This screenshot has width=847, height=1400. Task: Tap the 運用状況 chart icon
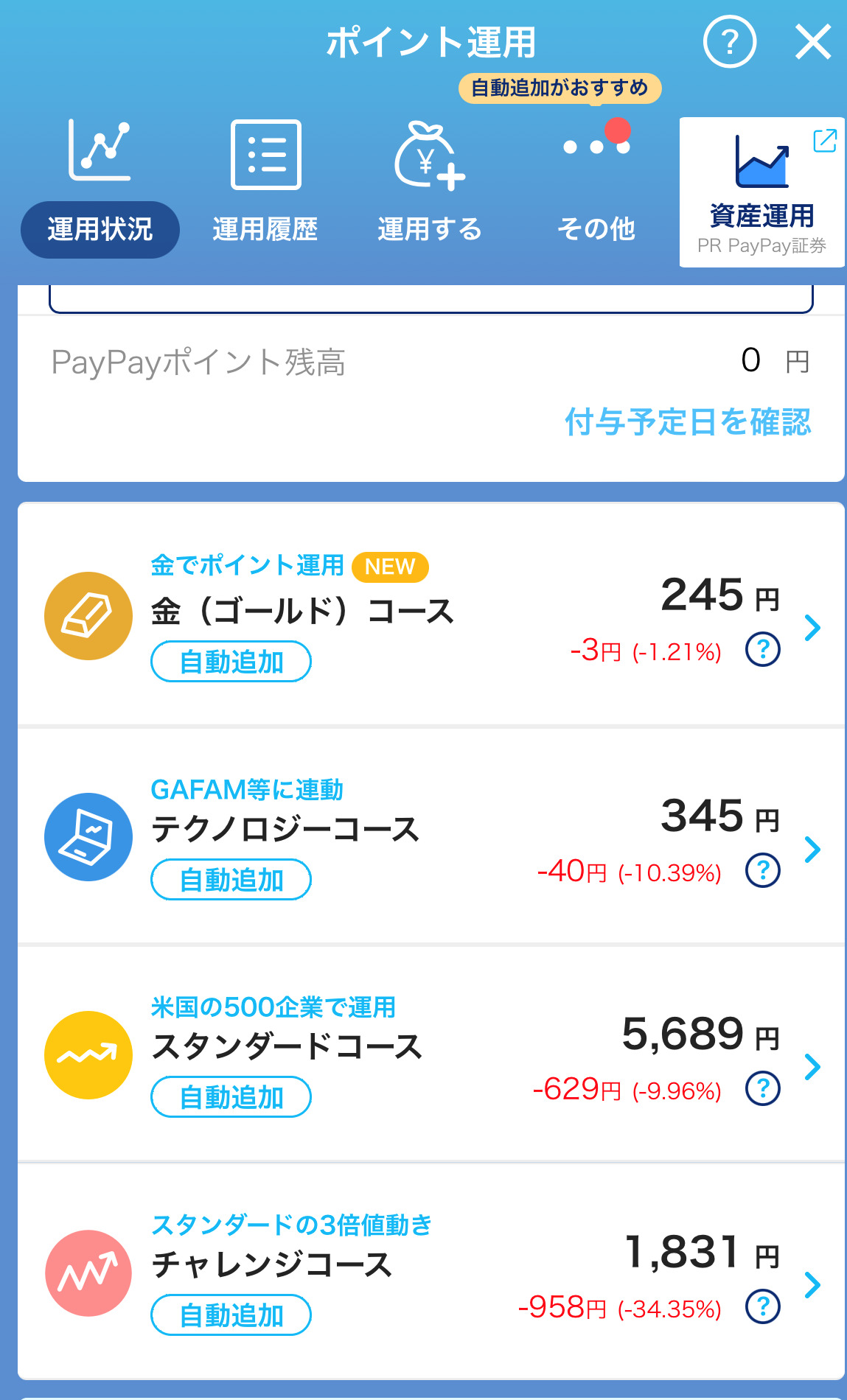(x=100, y=150)
